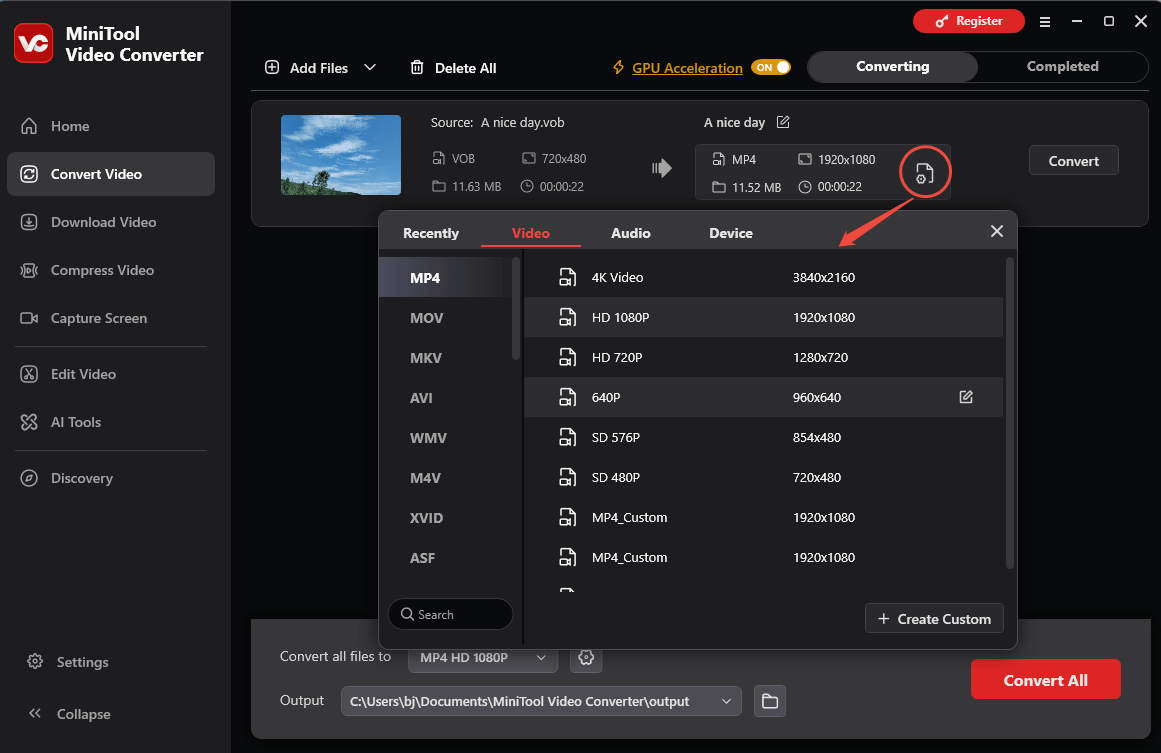
Task: Click Delete All
Action: [x=453, y=68]
